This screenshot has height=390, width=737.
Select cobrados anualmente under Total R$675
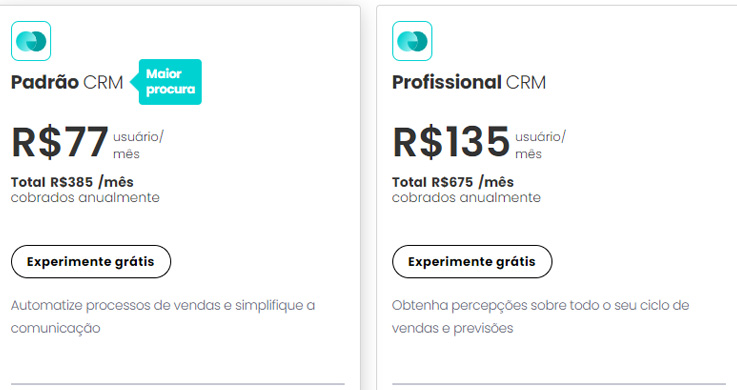pyautogui.click(x=466, y=197)
